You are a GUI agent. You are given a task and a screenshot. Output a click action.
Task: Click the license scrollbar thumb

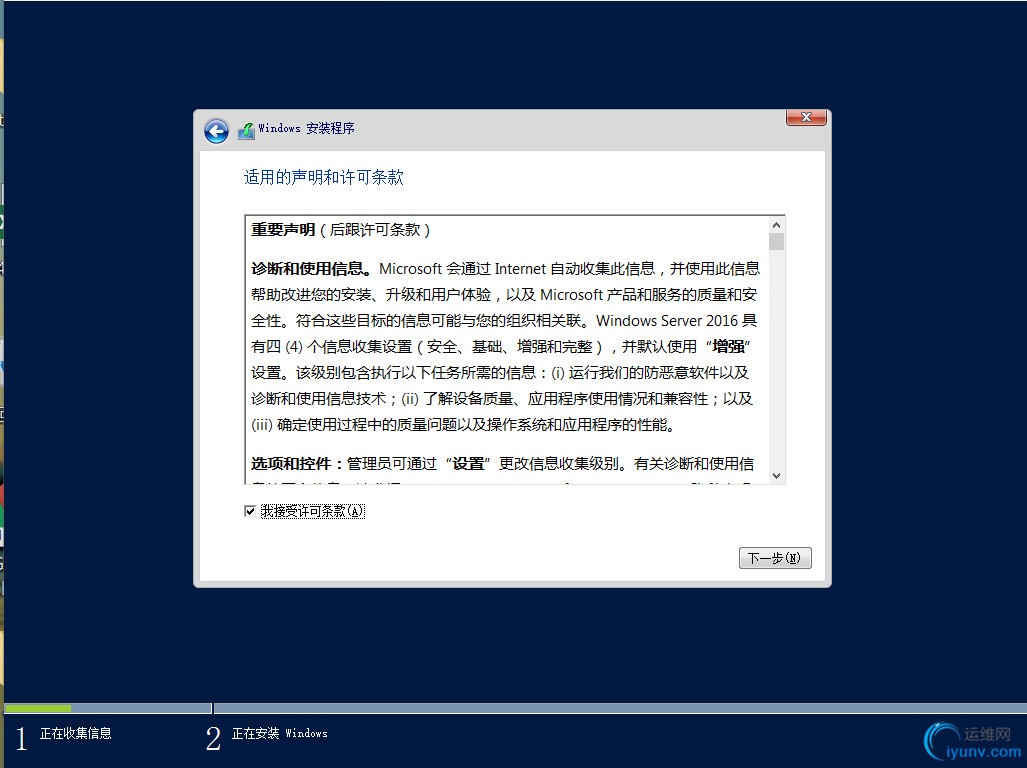(x=777, y=242)
